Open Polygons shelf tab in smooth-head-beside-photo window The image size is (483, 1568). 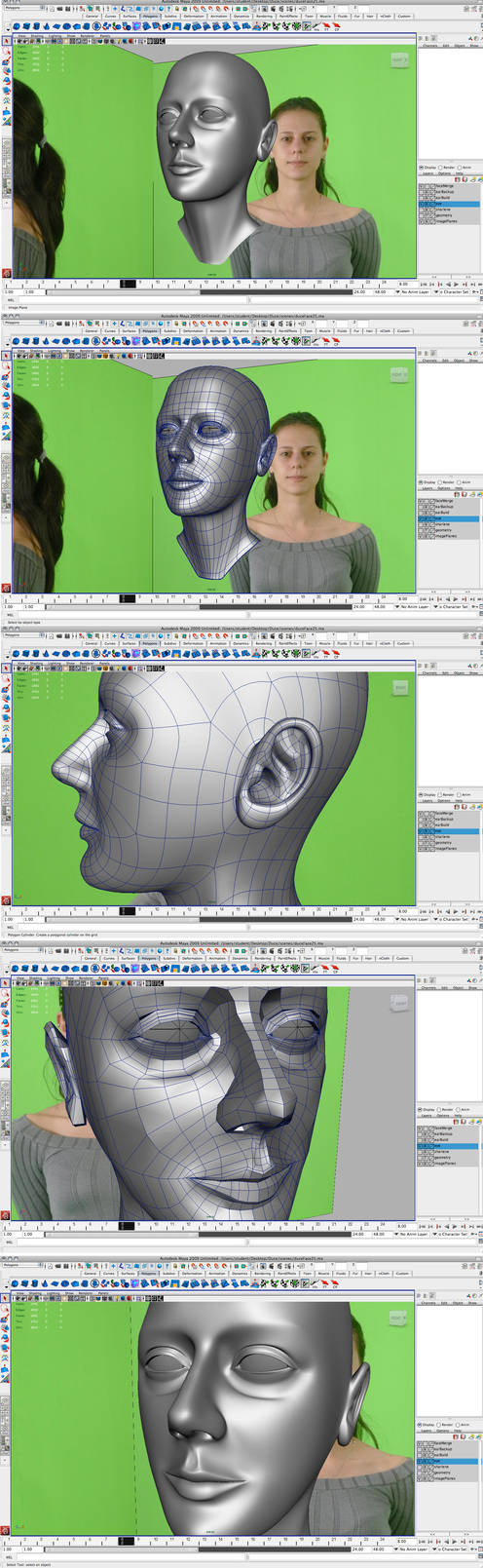(149, 17)
